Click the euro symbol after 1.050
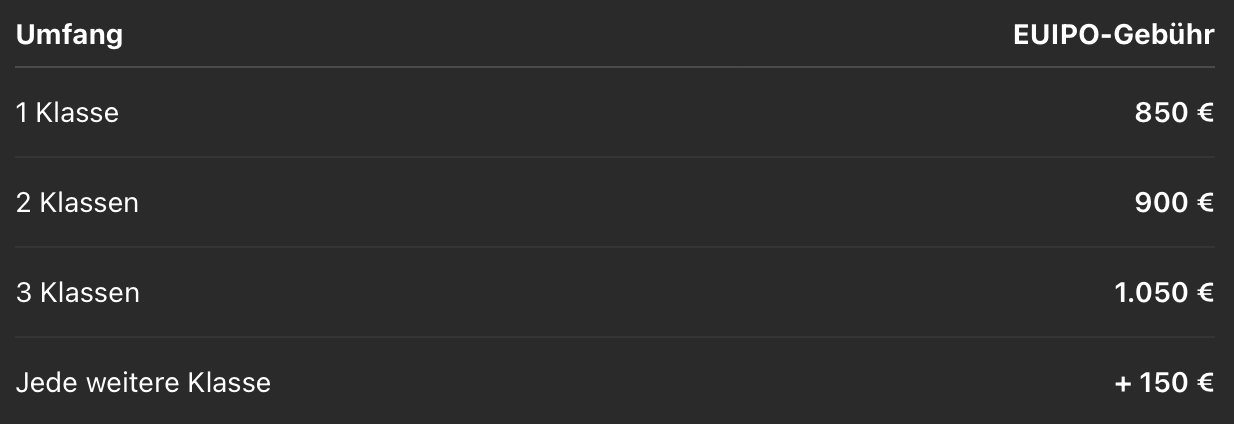This screenshot has width=1234, height=424. pyautogui.click(x=1205, y=293)
